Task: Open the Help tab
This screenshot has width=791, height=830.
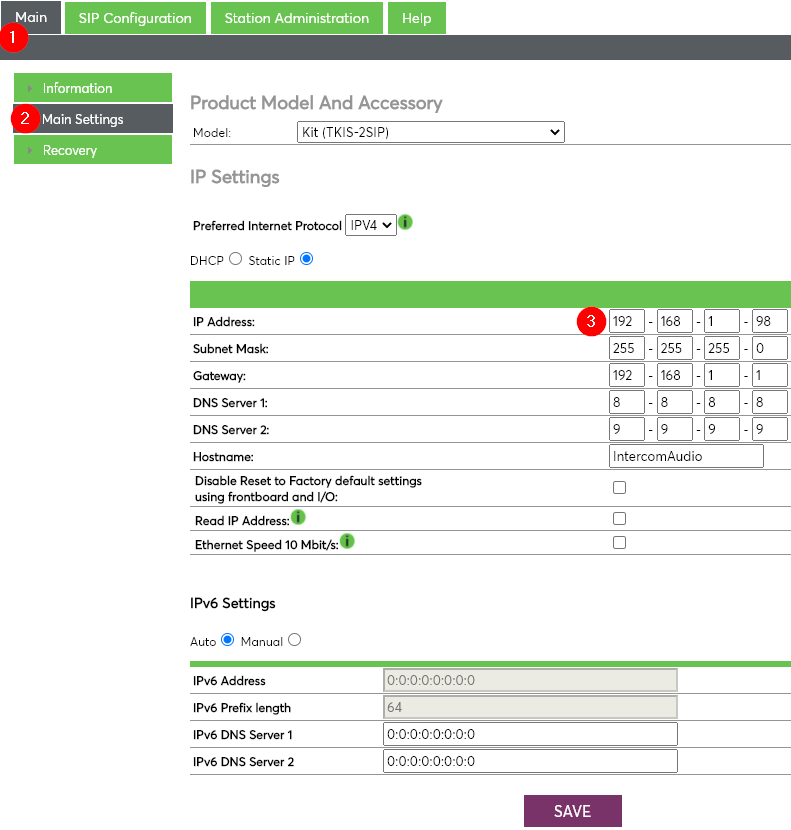Action: [416, 18]
